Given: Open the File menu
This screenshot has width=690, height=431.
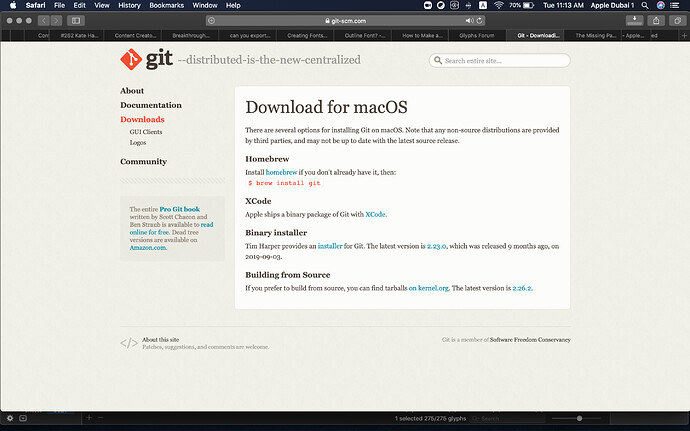Looking at the screenshot, I should (59, 5).
